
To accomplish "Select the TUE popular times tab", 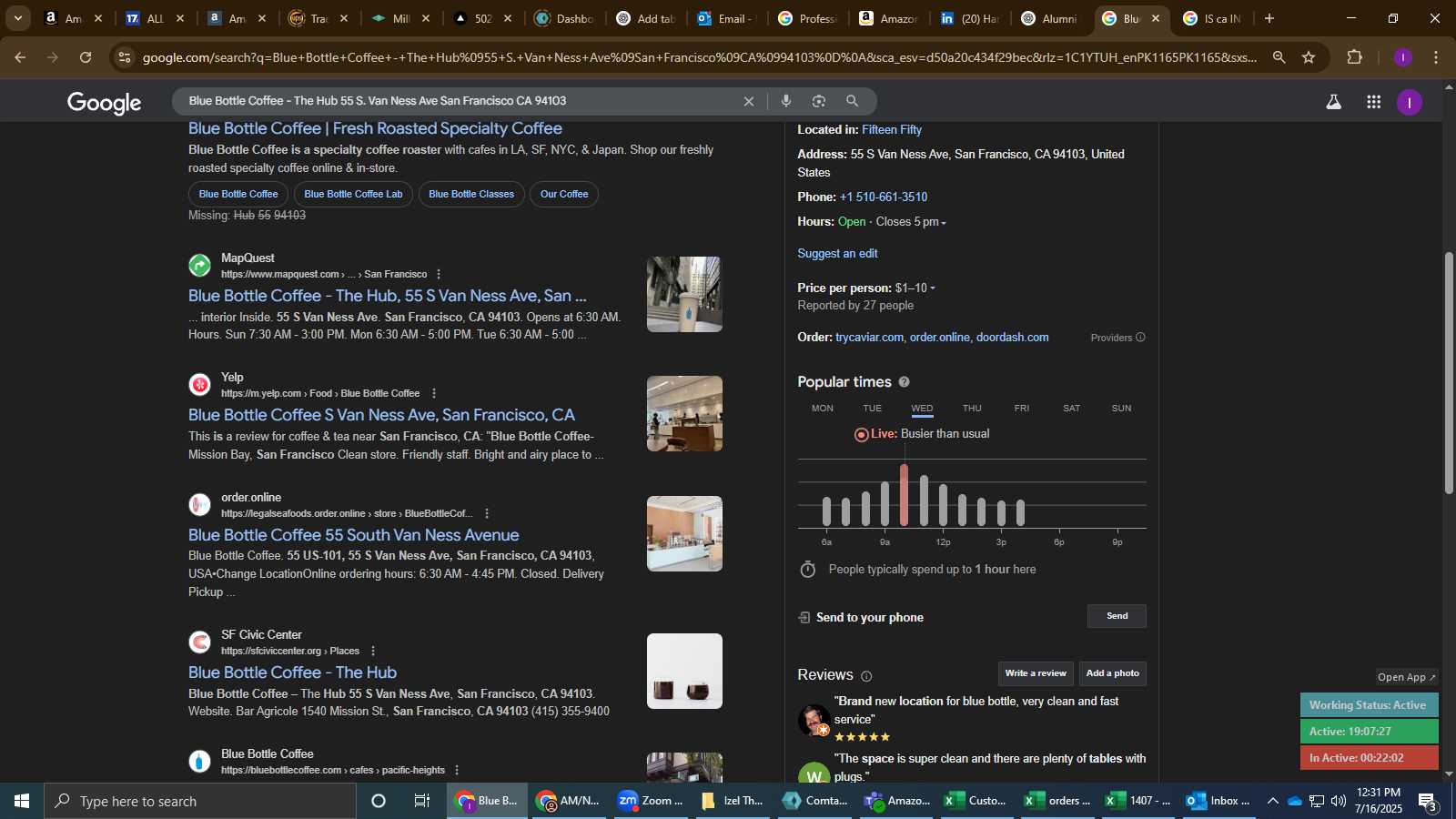I will coord(872,409).
